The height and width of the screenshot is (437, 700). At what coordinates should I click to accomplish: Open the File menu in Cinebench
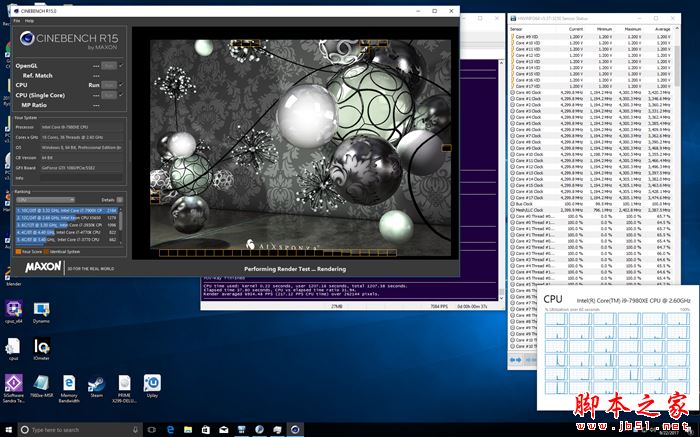pyautogui.click(x=17, y=21)
